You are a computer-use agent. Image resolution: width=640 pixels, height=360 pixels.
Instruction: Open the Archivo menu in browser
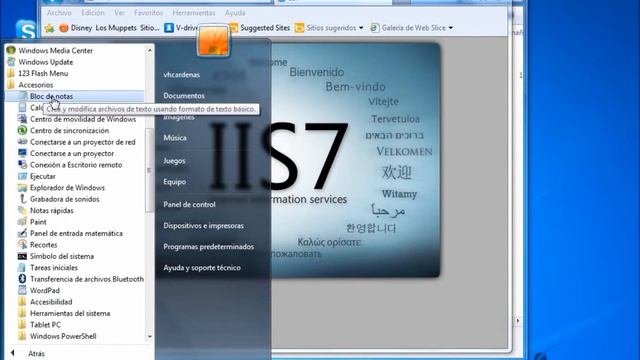(59, 13)
